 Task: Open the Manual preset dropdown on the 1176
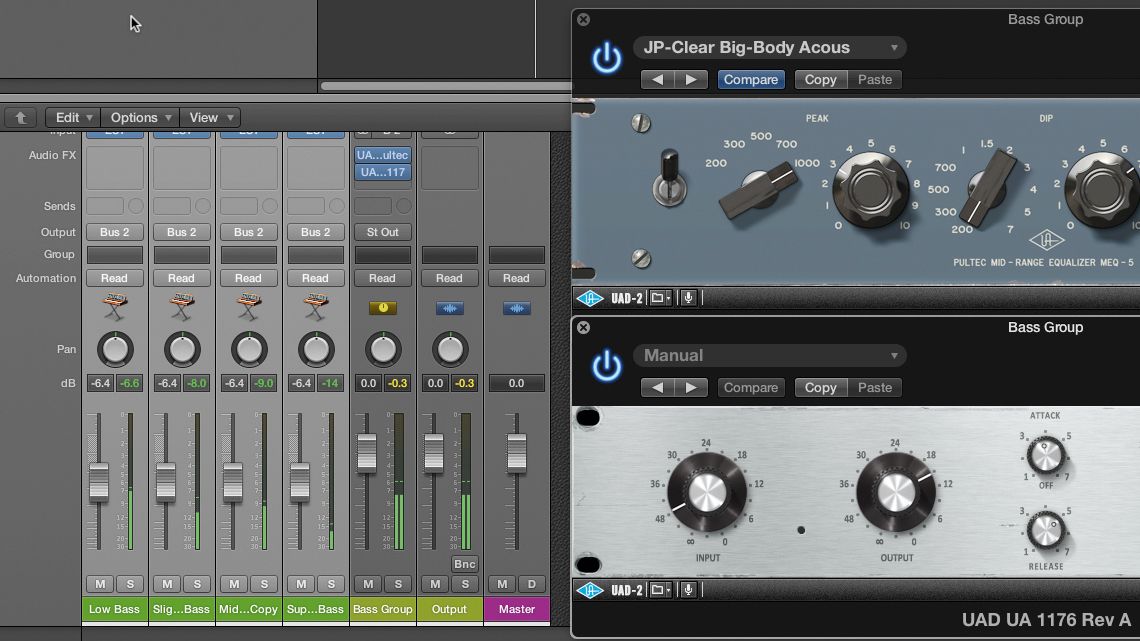coord(768,355)
